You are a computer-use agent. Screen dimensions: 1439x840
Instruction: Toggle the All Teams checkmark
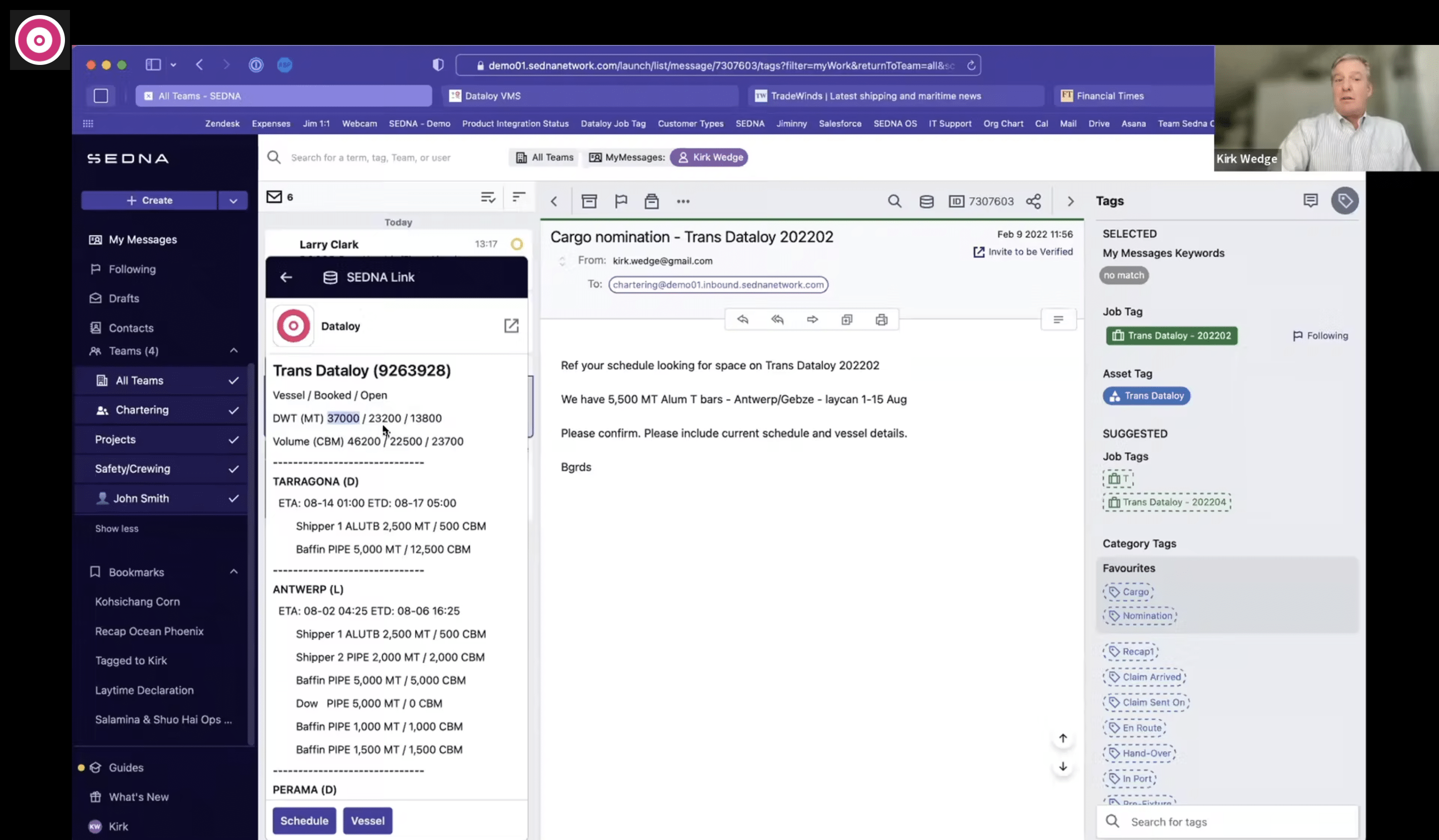[x=233, y=381]
